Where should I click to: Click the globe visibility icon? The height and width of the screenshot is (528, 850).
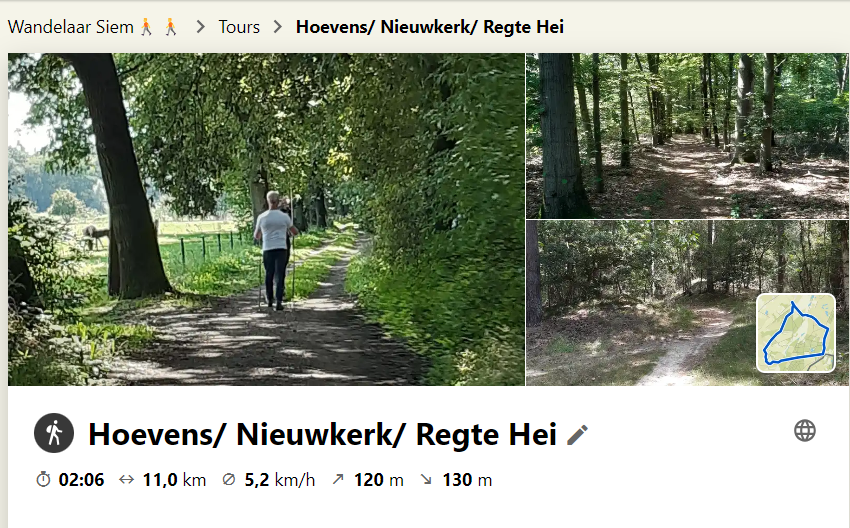point(804,431)
